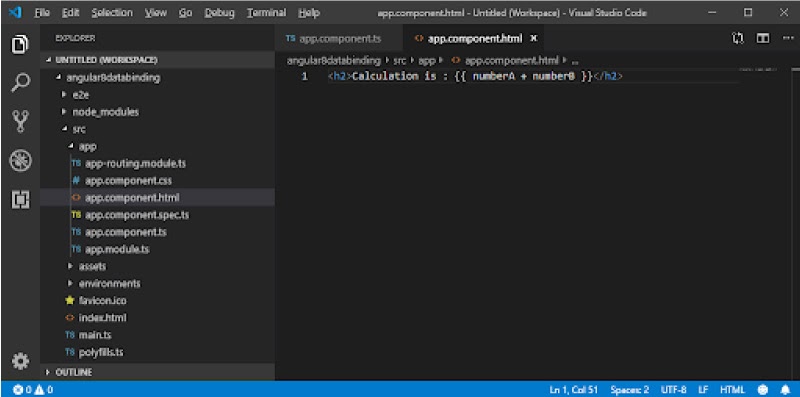Open the File menu
This screenshot has height=397, width=800.
42,13
